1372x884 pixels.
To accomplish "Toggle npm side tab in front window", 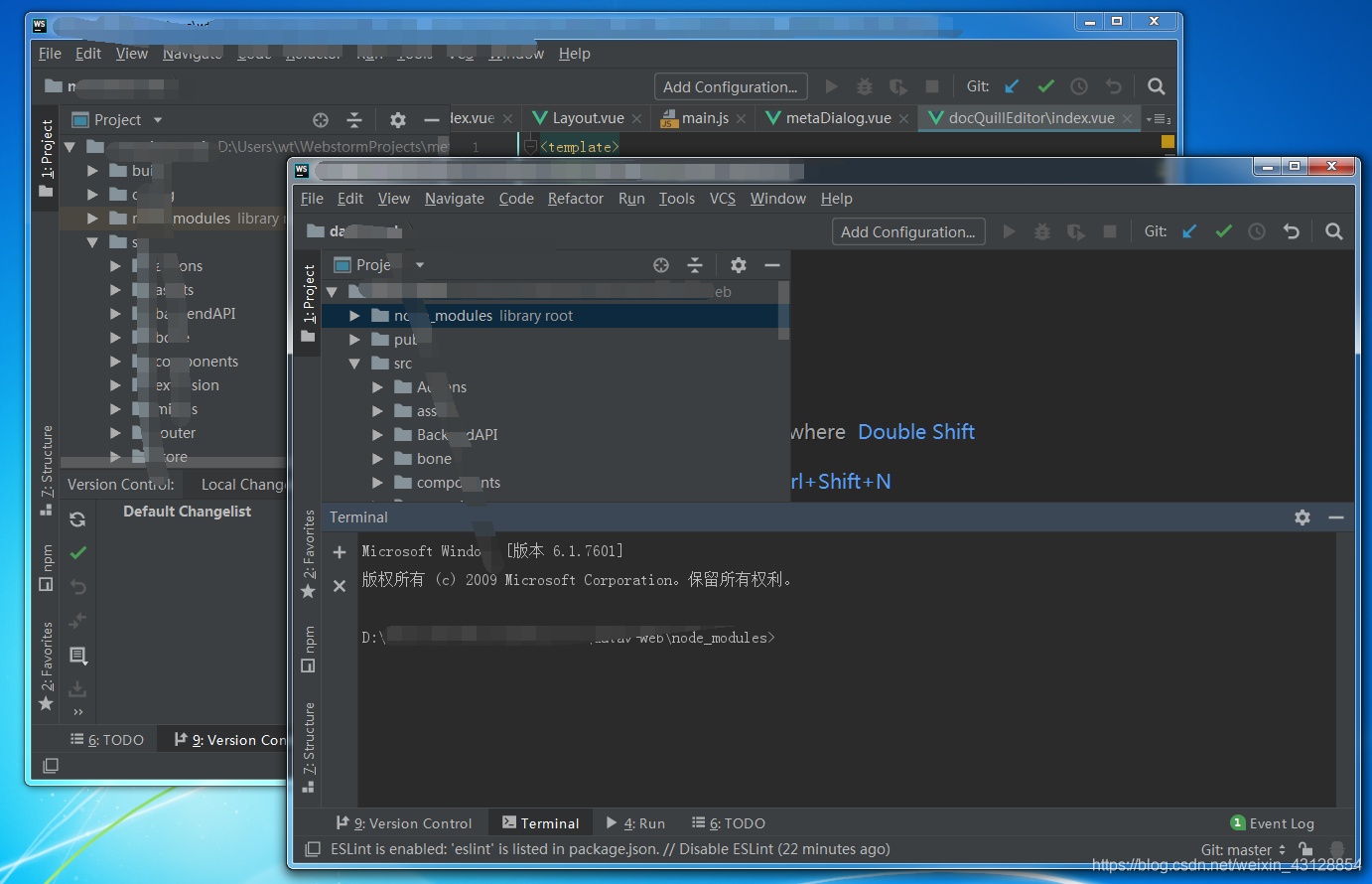I will 309,649.
